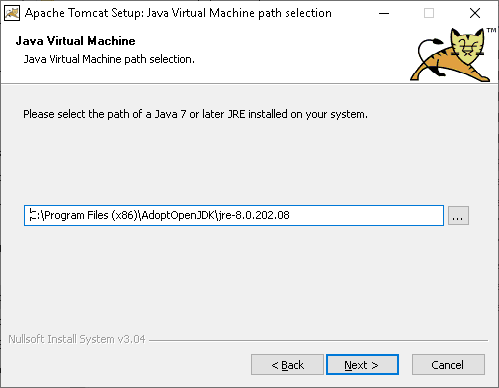Click the "Program Files (x86)" part of the path

pos(91,215)
